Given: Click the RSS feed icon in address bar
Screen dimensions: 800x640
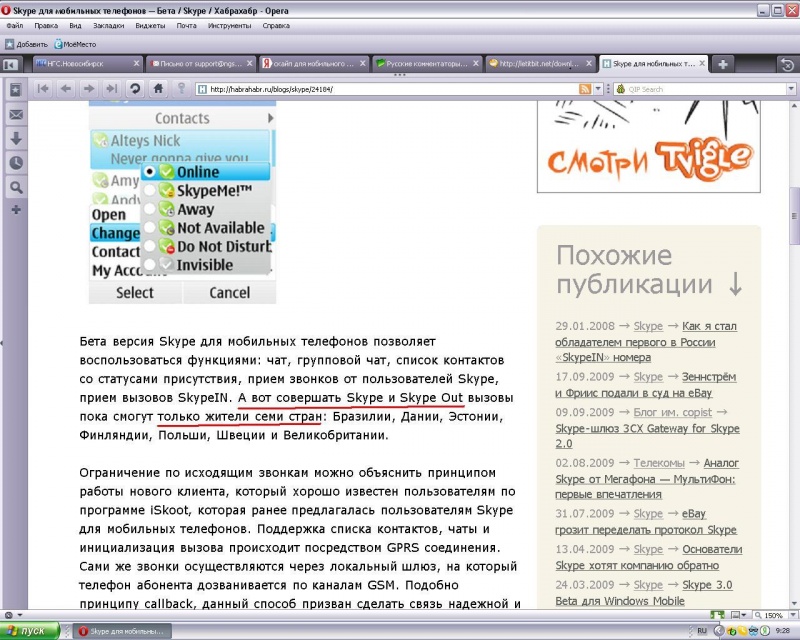Looking at the screenshot, I should pyautogui.click(x=584, y=89).
